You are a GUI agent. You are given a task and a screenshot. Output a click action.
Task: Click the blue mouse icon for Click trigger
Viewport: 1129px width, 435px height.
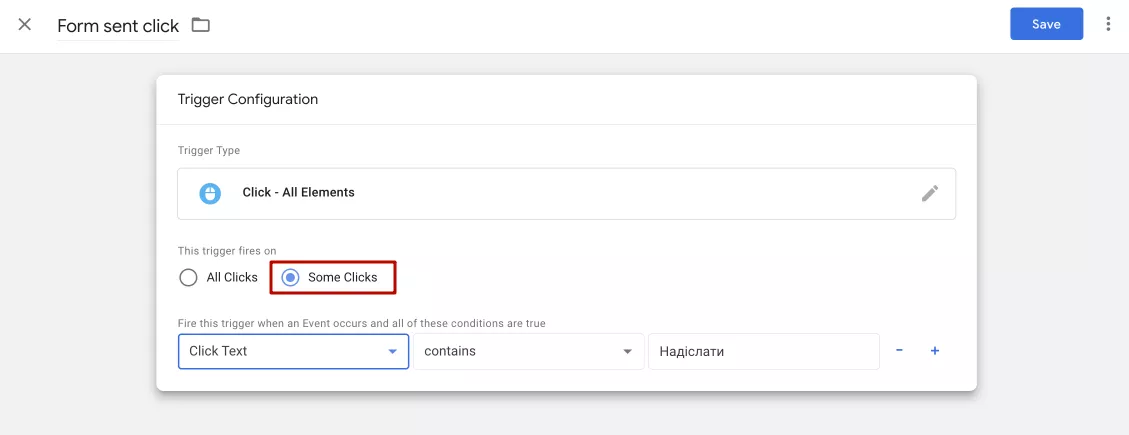[x=210, y=193]
